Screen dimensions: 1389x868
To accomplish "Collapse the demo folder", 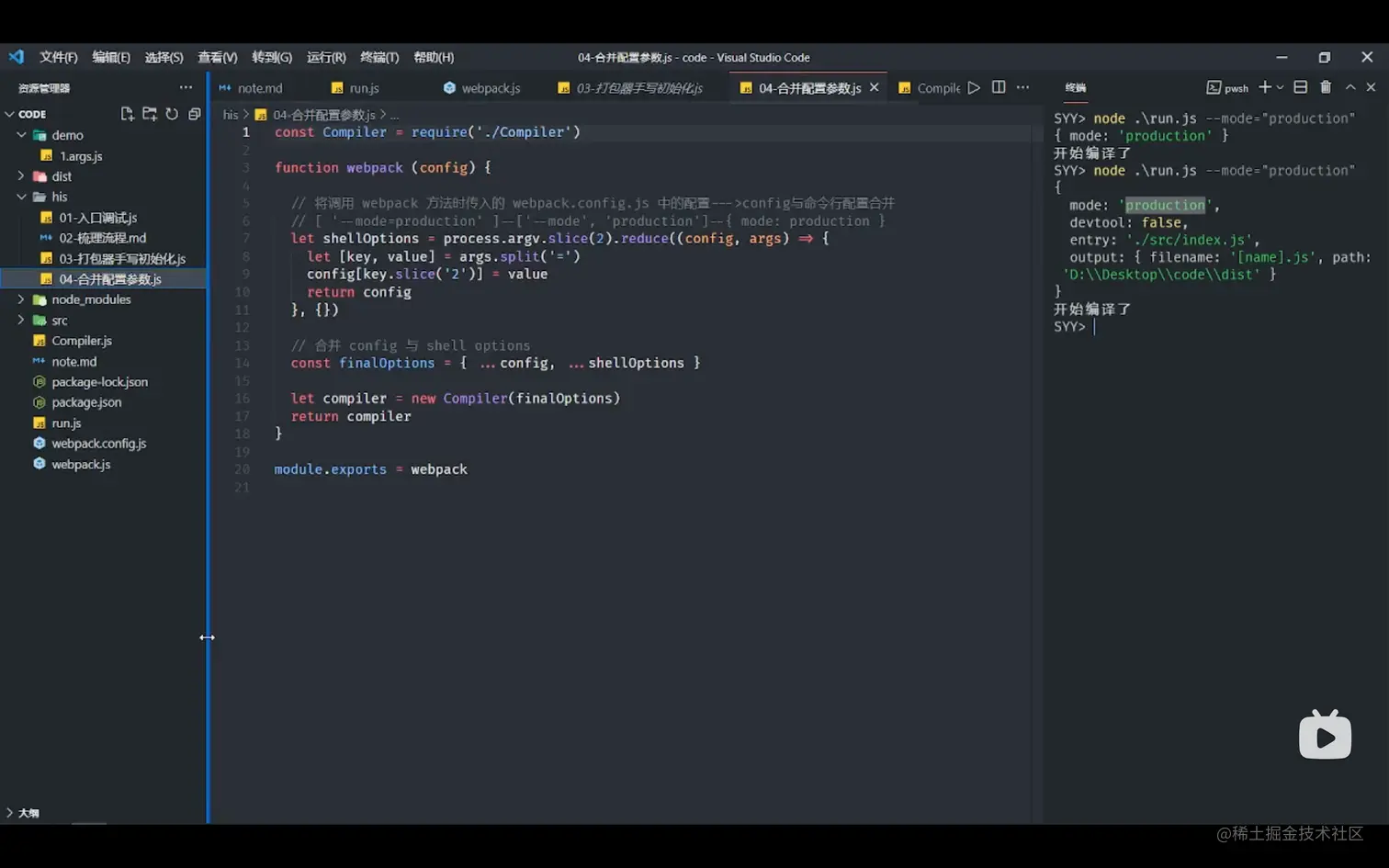I will pyautogui.click(x=21, y=135).
